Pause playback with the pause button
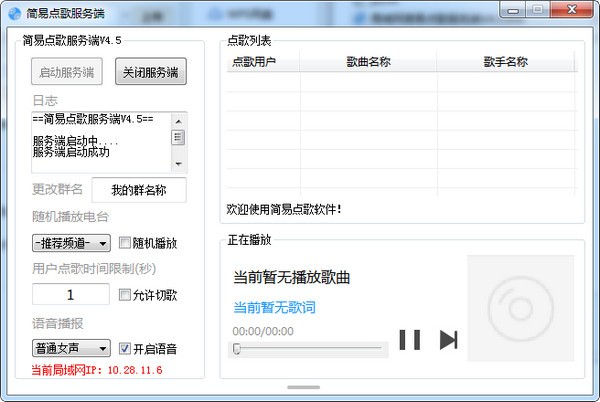The width and height of the screenshot is (600, 402). click(409, 340)
